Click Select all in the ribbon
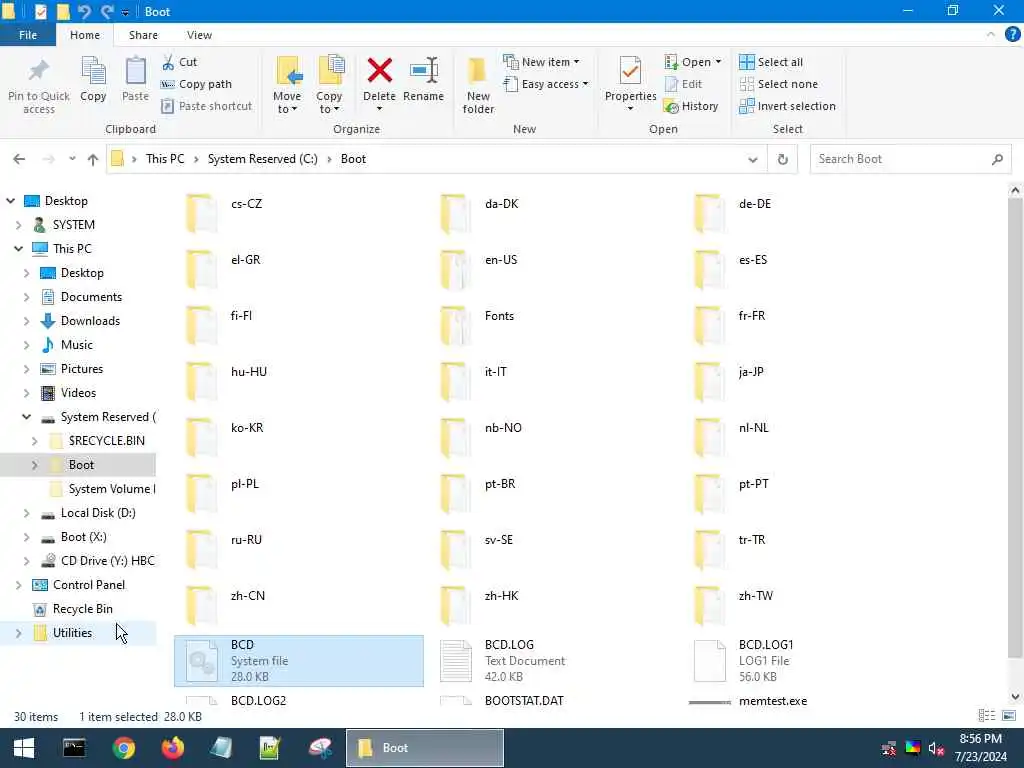Viewport: 1024px width, 768px height. [771, 62]
